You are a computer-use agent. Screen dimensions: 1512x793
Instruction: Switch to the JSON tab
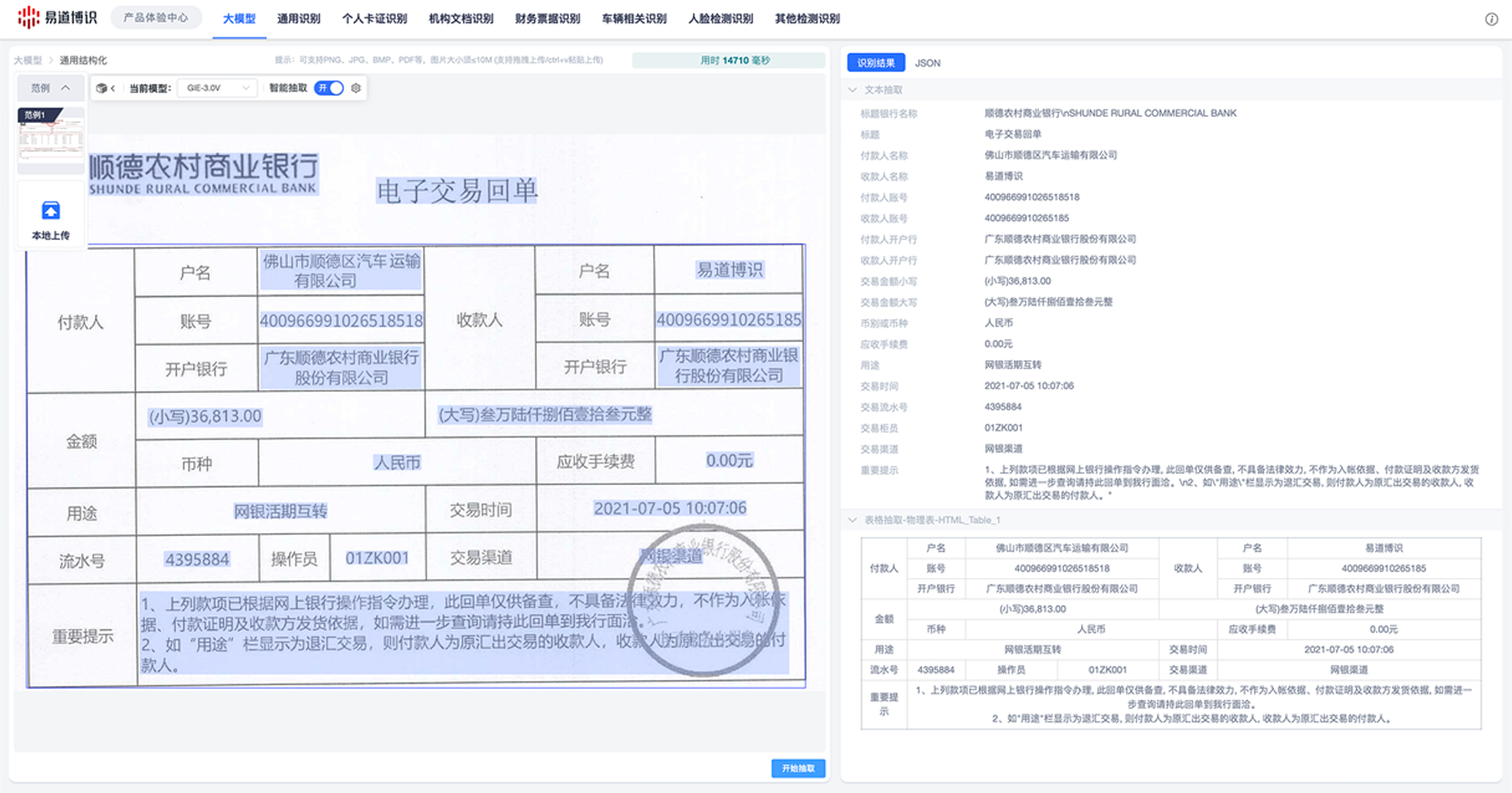click(928, 63)
